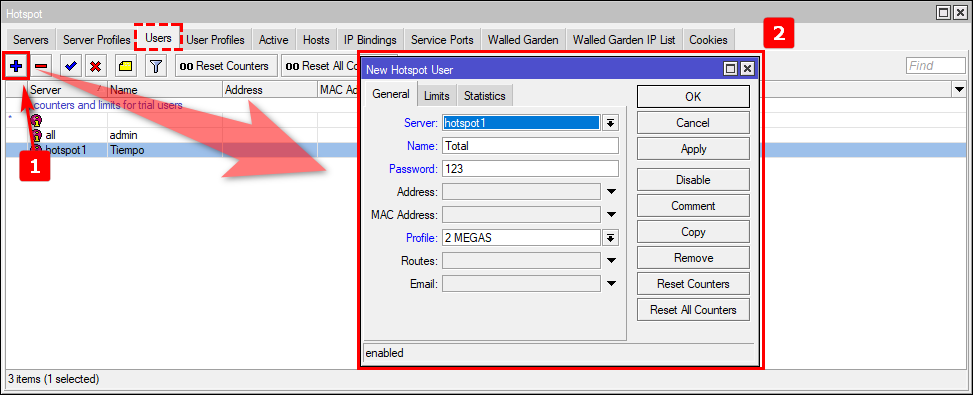Click the empty MAC Address input field
This screenshot has height=395, width=973.
click(x=521, y=215)
